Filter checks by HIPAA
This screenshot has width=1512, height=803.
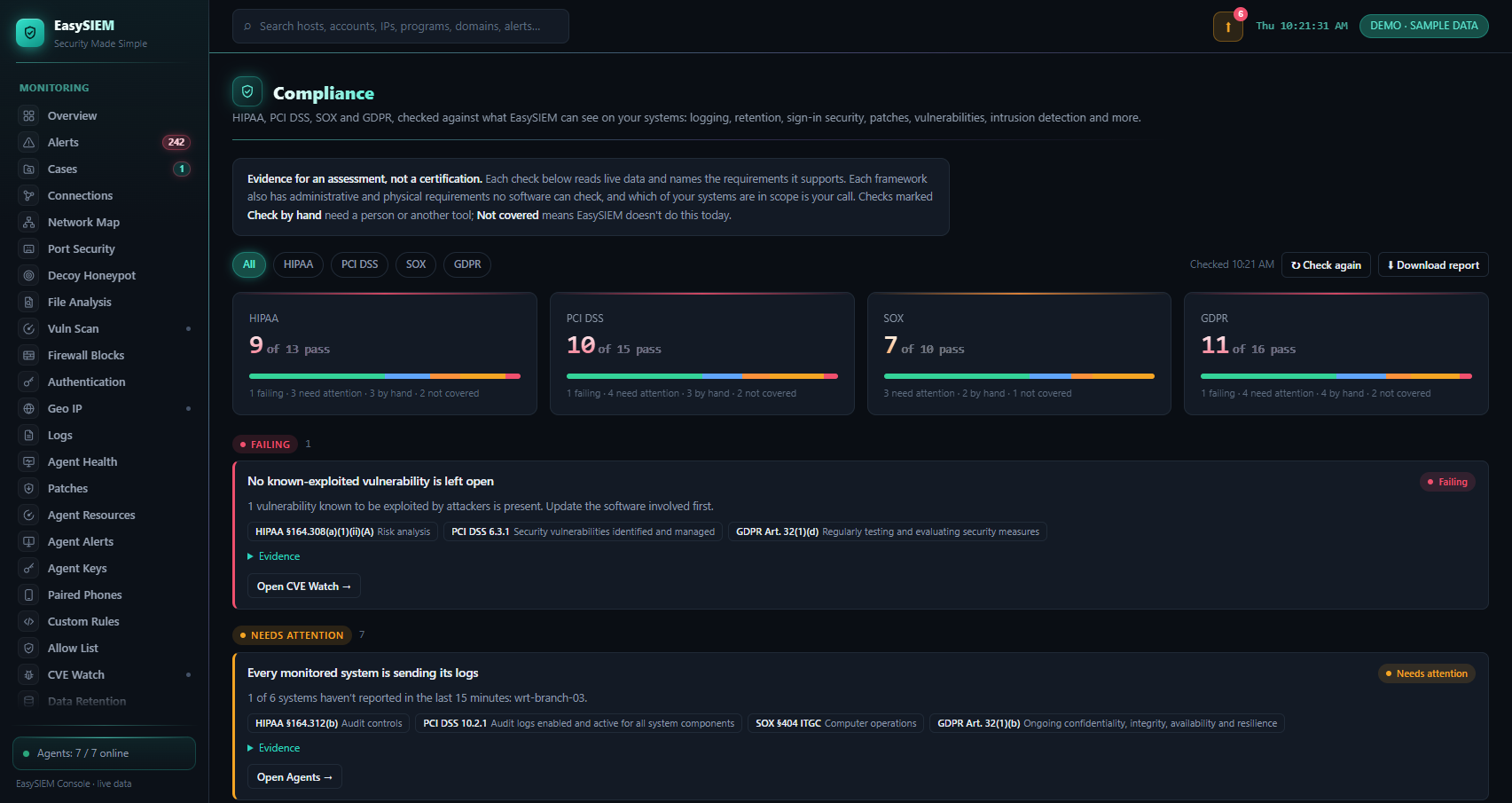pyautogui.click(x=298, y=264)
